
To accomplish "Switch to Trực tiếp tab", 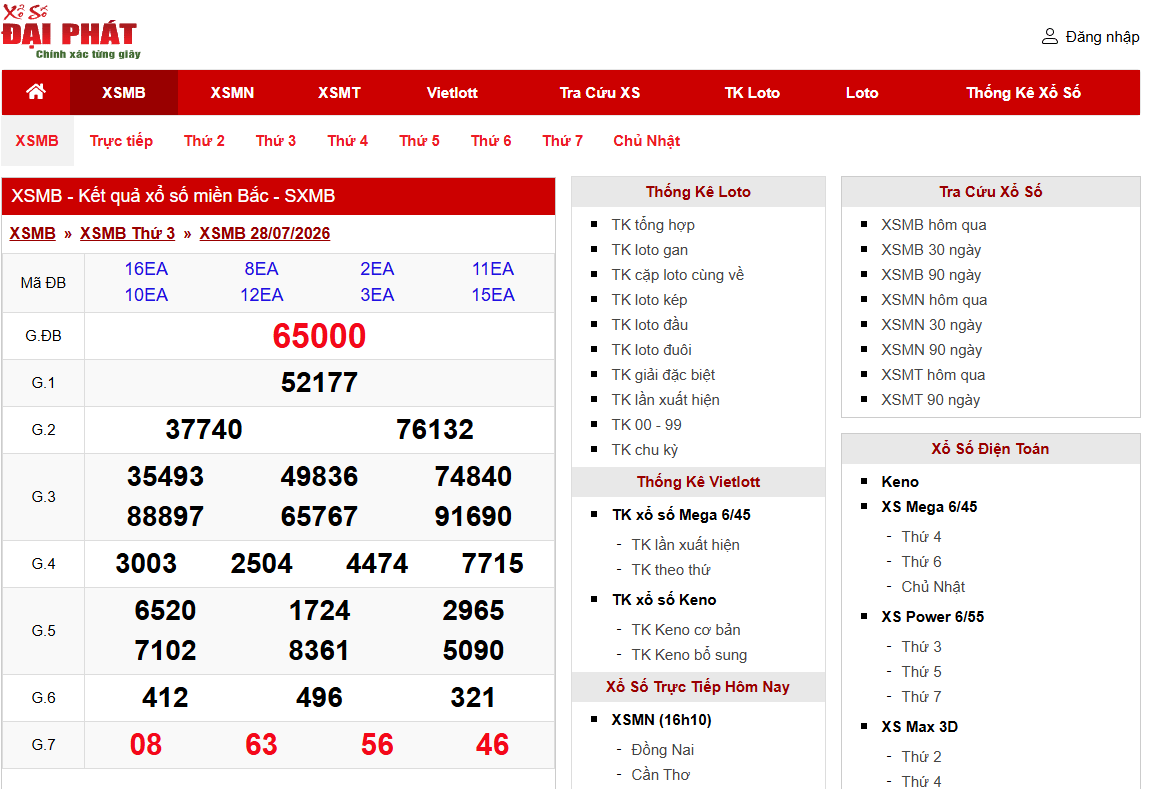I will (x=121, y=141).
